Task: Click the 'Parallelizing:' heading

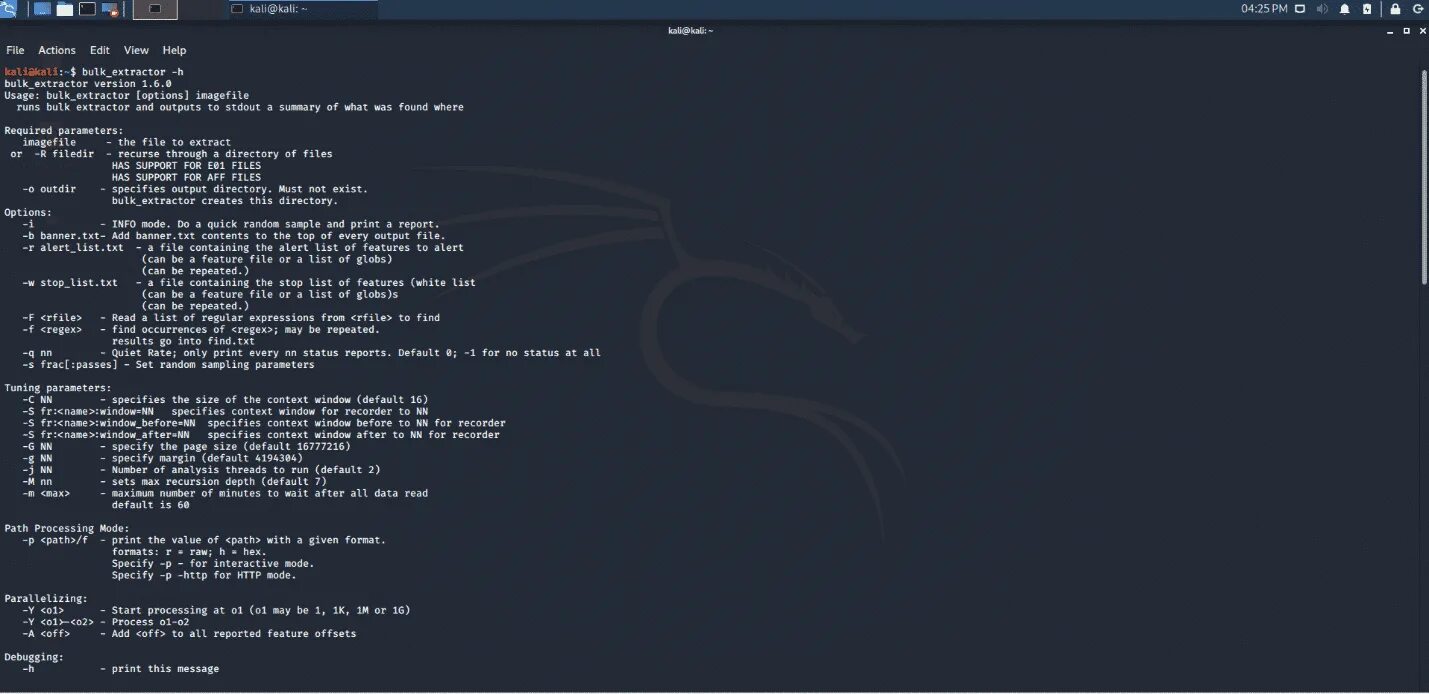Action: pos(46,598)
